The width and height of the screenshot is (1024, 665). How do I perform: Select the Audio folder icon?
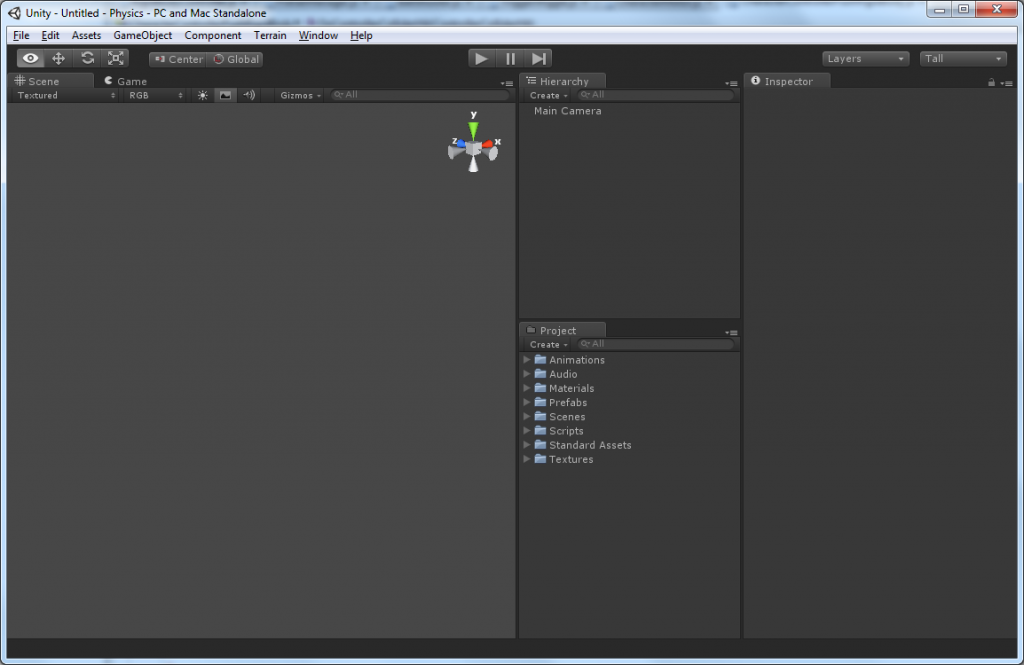click(540, 374)
